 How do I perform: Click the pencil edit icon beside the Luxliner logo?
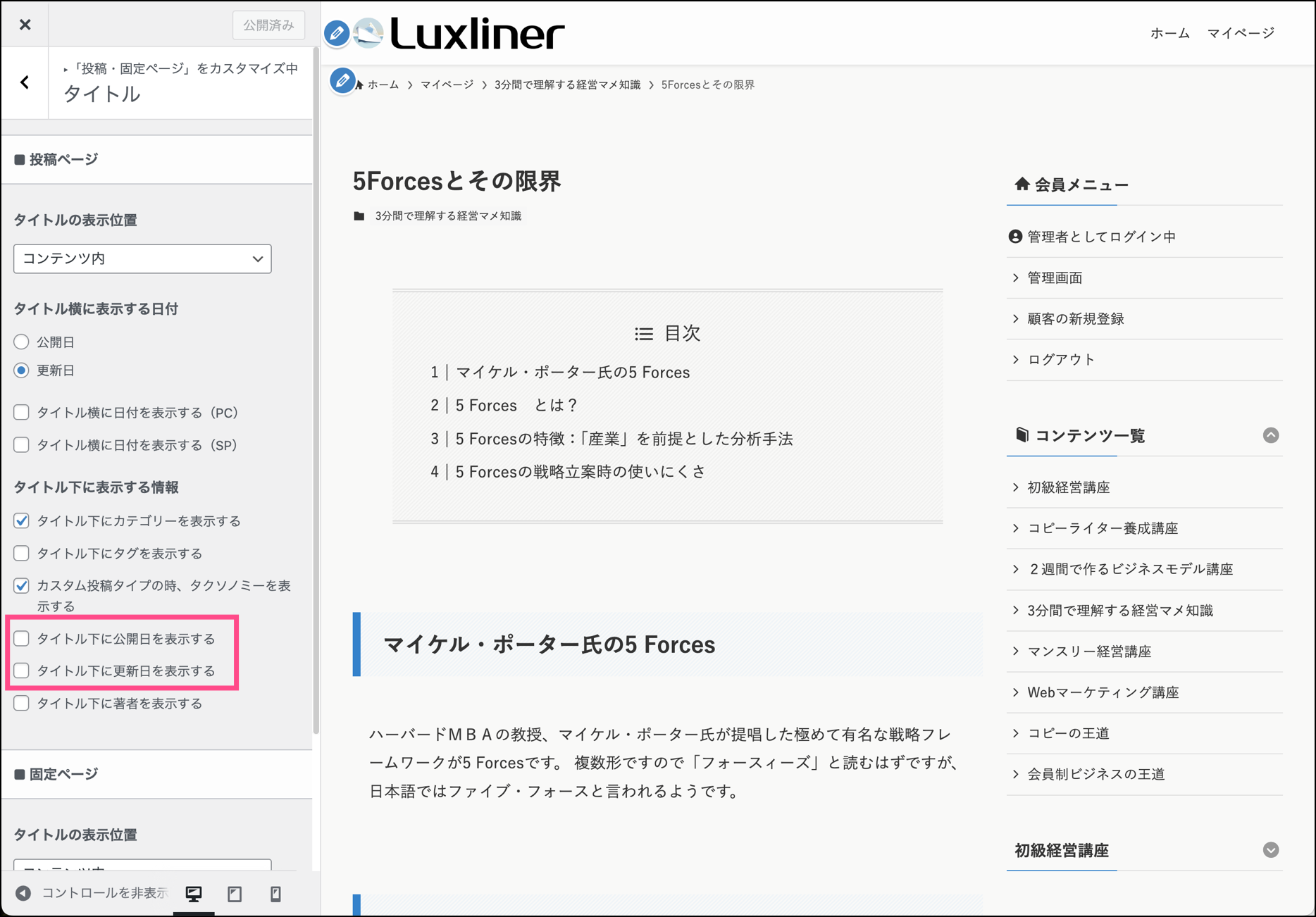coord(337,33)
